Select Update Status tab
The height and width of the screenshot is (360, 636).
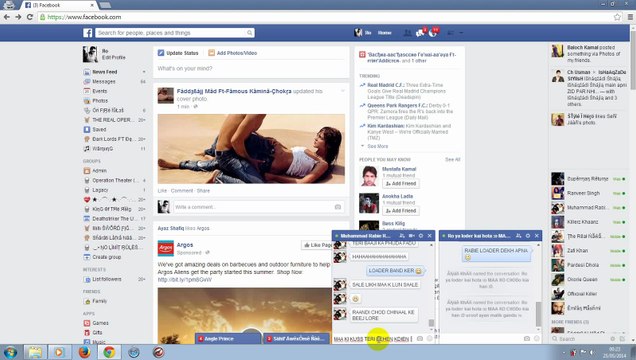[x=178, y=53]
